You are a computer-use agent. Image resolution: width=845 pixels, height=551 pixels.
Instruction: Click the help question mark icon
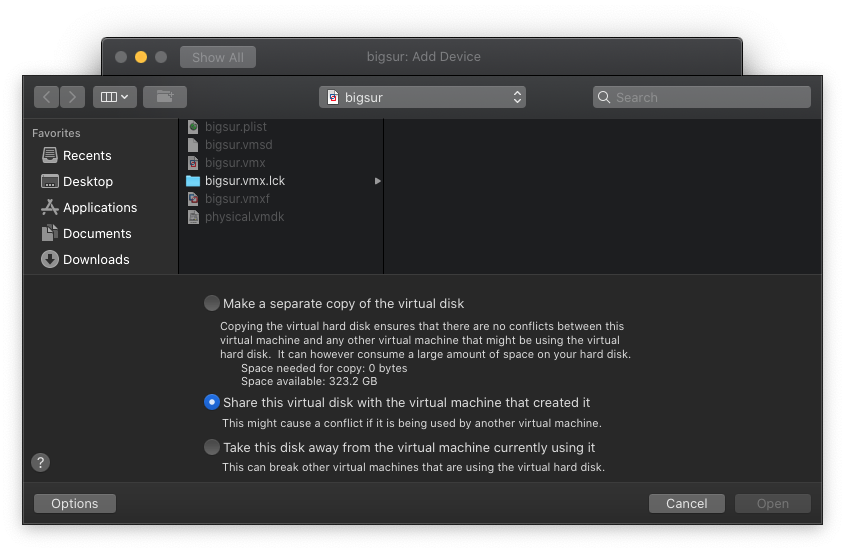point(40,462)
